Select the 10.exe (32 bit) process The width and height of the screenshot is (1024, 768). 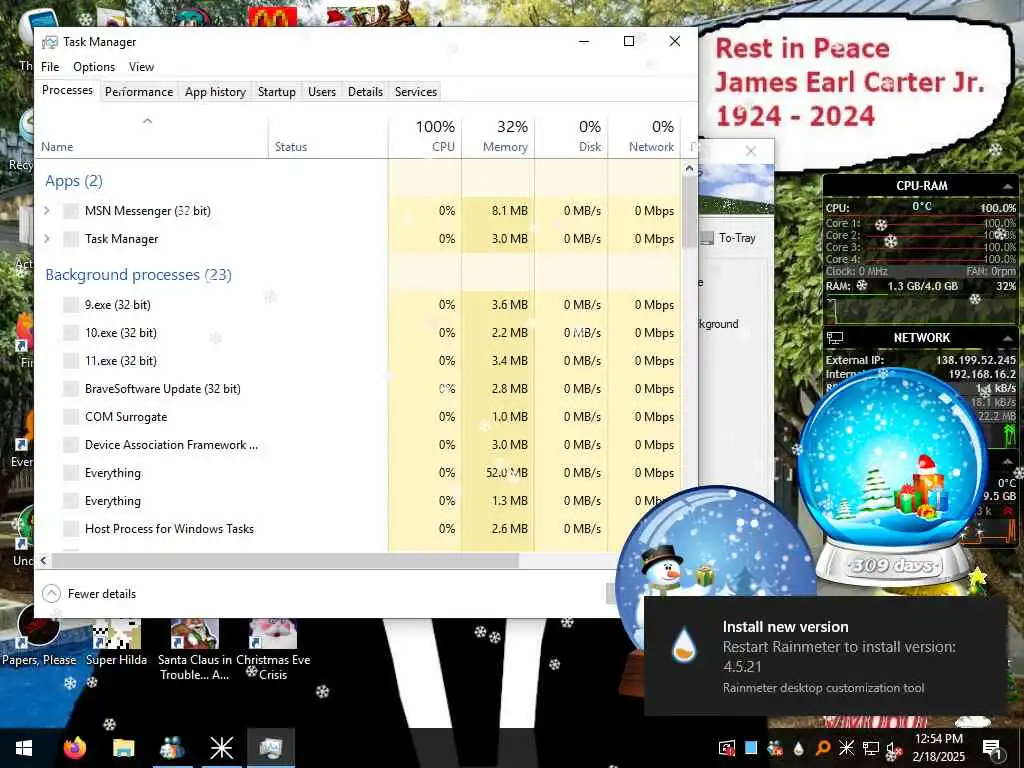coord(121,333)
